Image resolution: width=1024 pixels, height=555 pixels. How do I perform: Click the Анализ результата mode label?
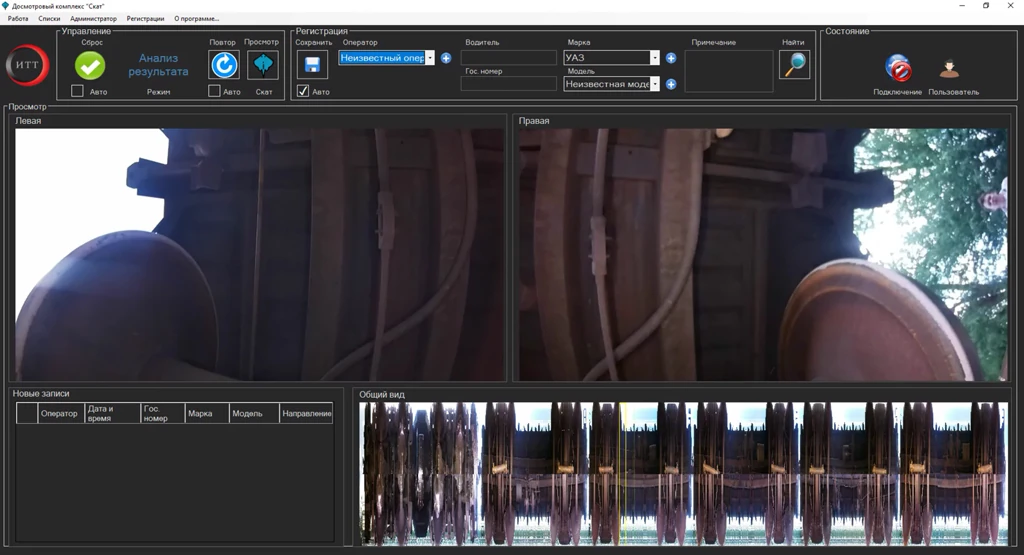(158, 65)
